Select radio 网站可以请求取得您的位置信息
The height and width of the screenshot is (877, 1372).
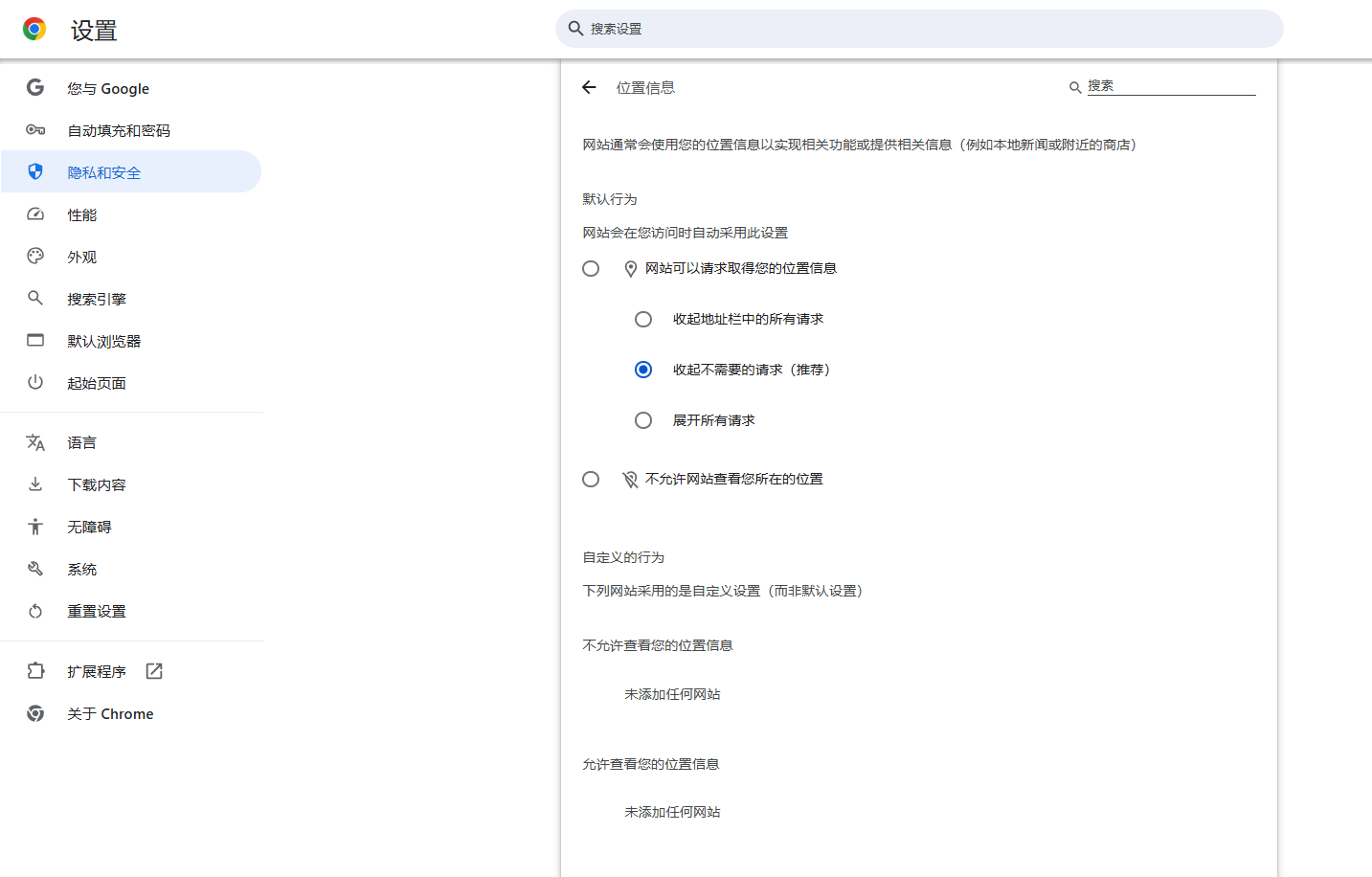click(591, 269)
